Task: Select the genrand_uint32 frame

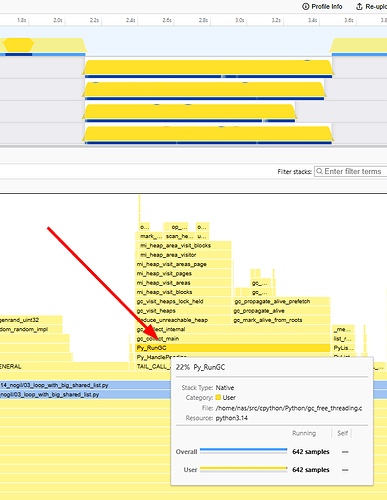Action: [31, 320]
